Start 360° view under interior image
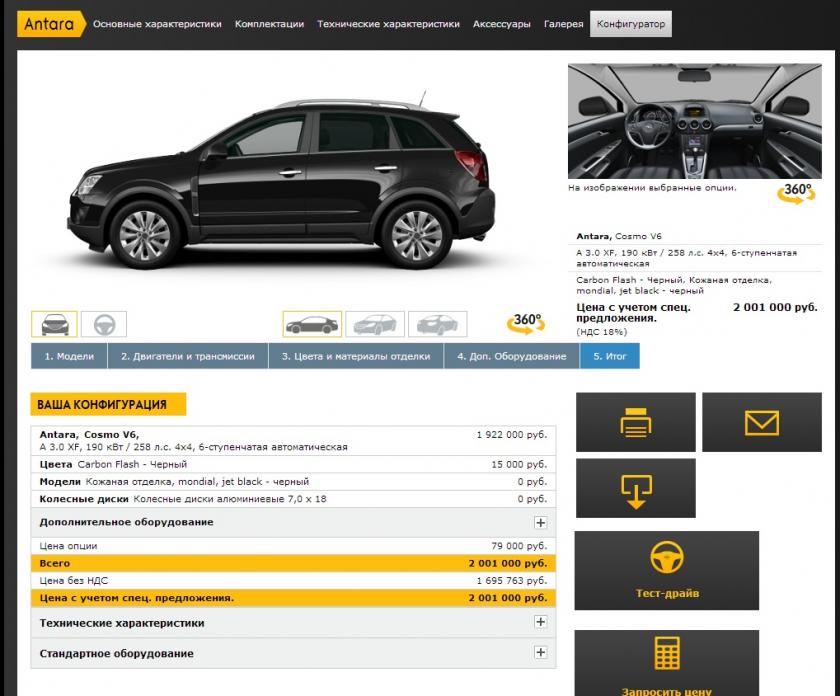 tap(797, 193)
